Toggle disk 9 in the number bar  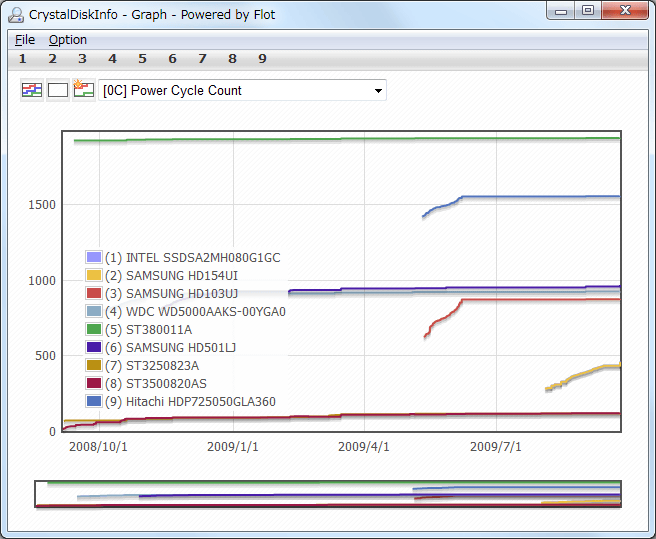262,59
